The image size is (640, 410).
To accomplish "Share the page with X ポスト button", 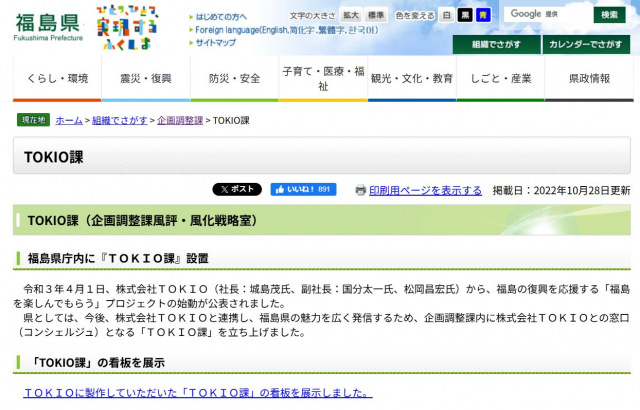I will tap(237, 189).
